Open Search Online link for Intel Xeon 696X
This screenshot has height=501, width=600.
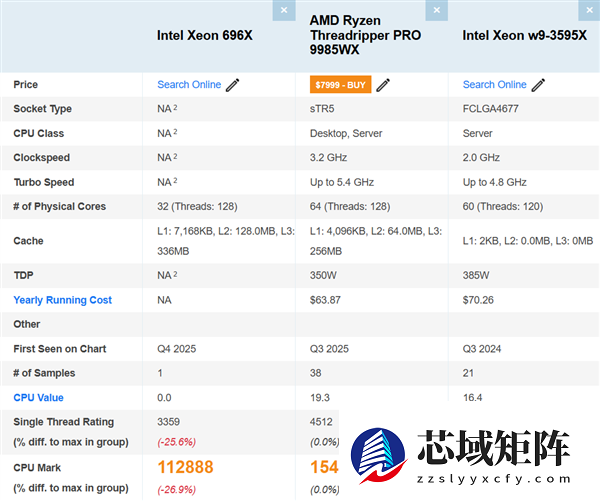click(189, 85)
